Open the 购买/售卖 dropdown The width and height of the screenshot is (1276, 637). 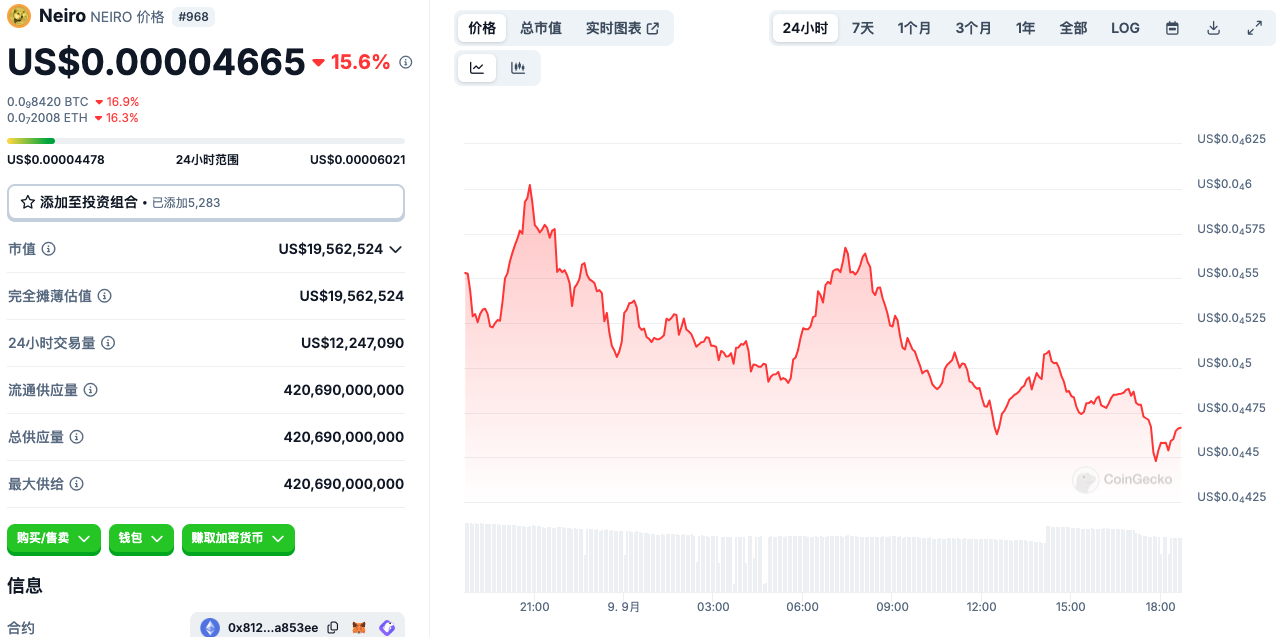pos(53,538)
